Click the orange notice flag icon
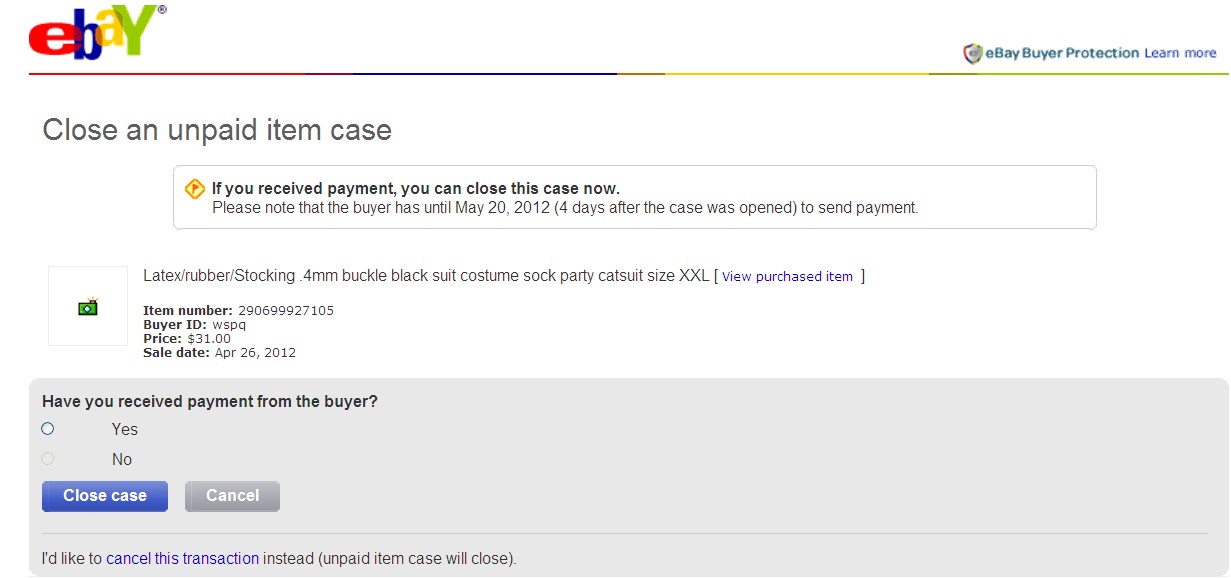Image resolution: width=1231 pixels, height=578 pixels. tap(195, 189)
